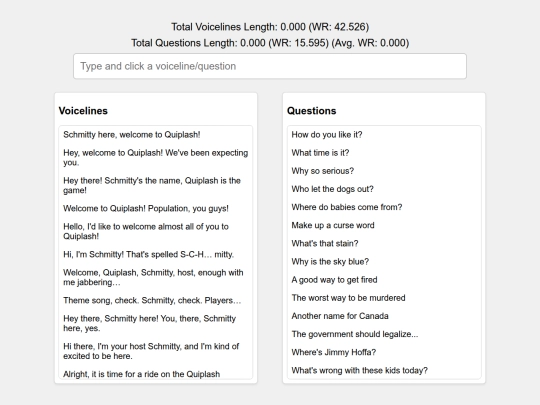540x405 pixels.
Task: Click the voiceline/question search input field
Action: pos(270,66)
